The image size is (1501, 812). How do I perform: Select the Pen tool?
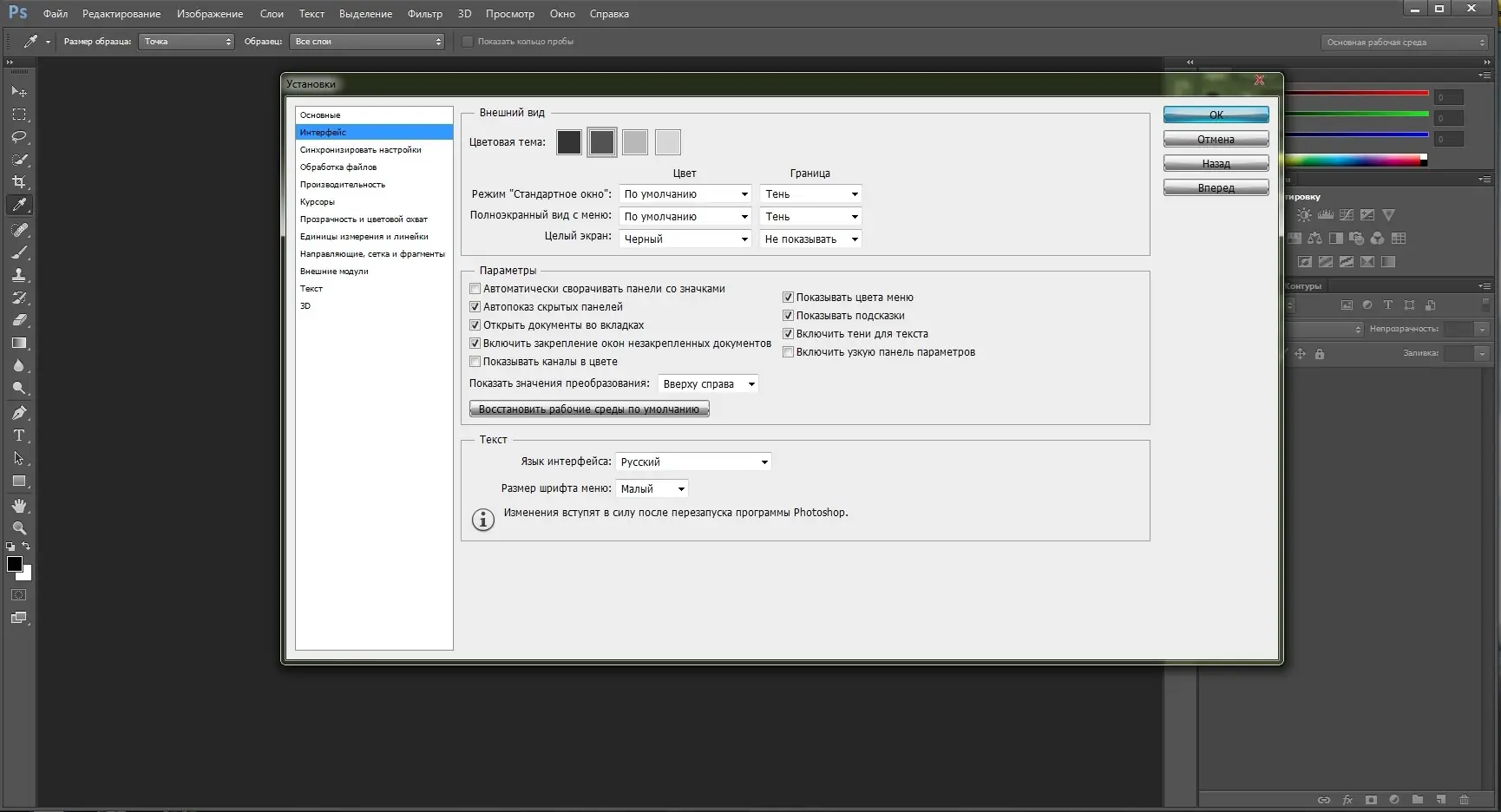(x=18, y=413)
